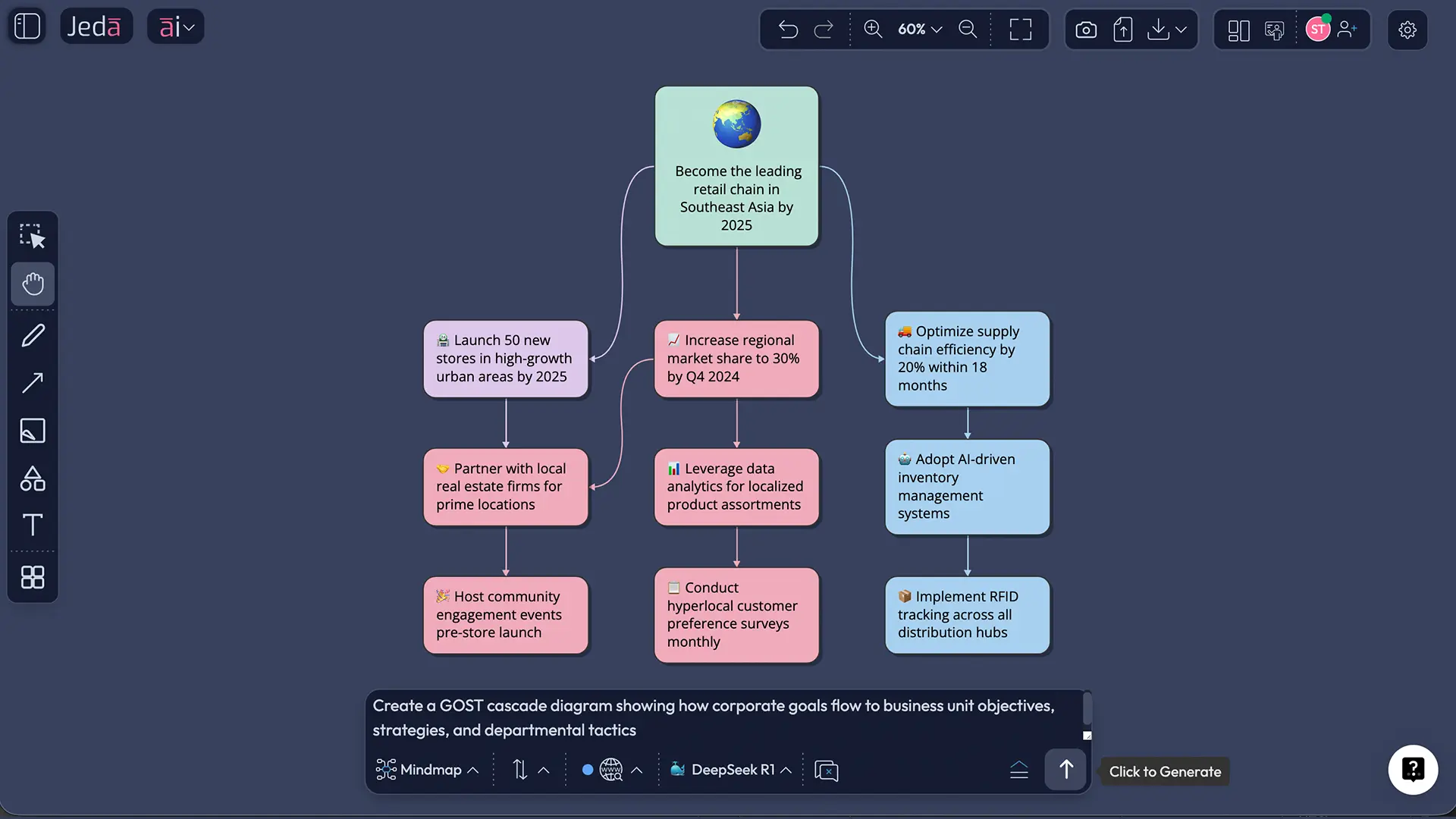Viewport: 1456px width, 819px height.
Task: Open the templates grid menu
Action: [33, 577]
